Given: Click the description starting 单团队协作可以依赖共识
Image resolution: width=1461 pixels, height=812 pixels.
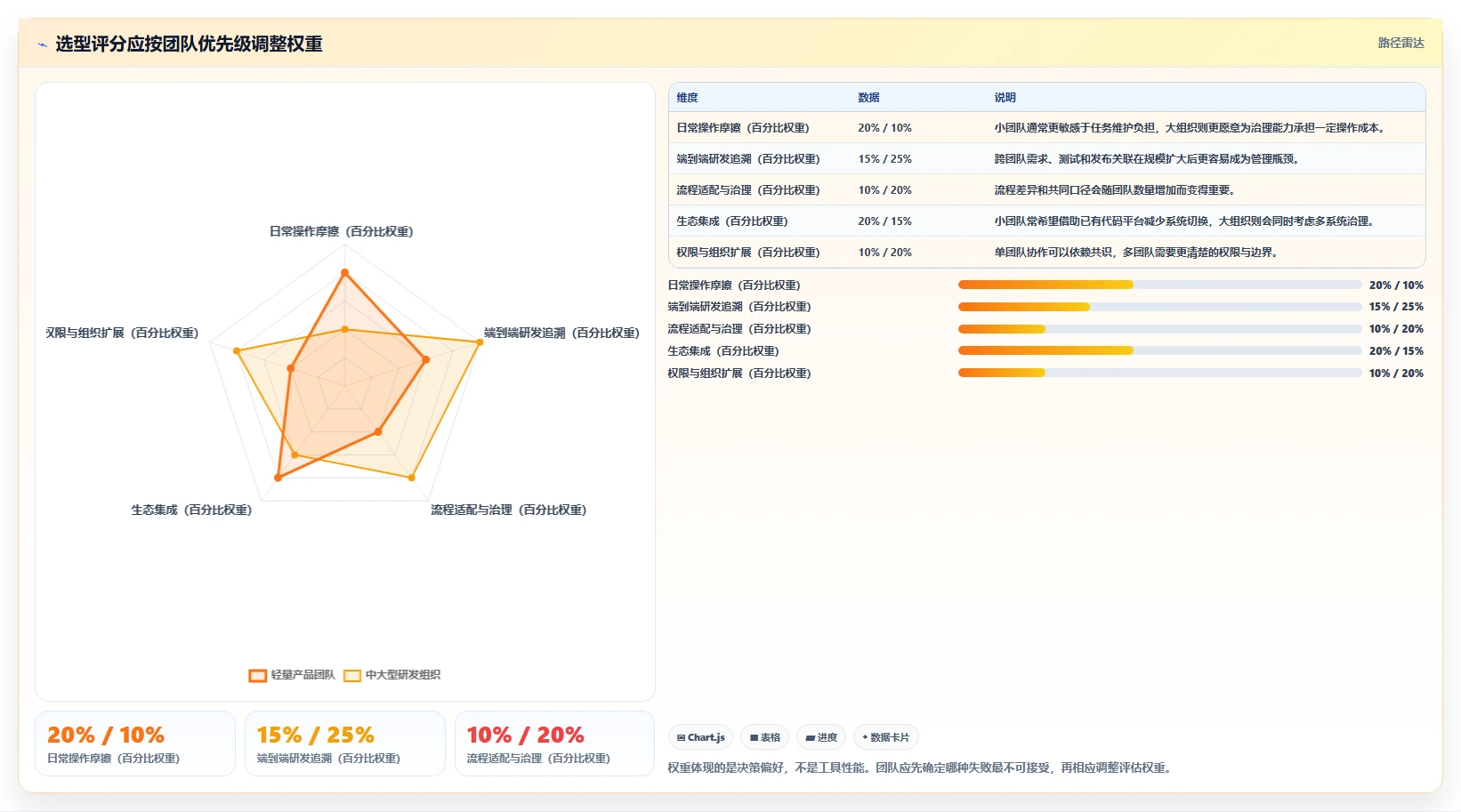Looking at the screenshot, I should click(1138, 253).
